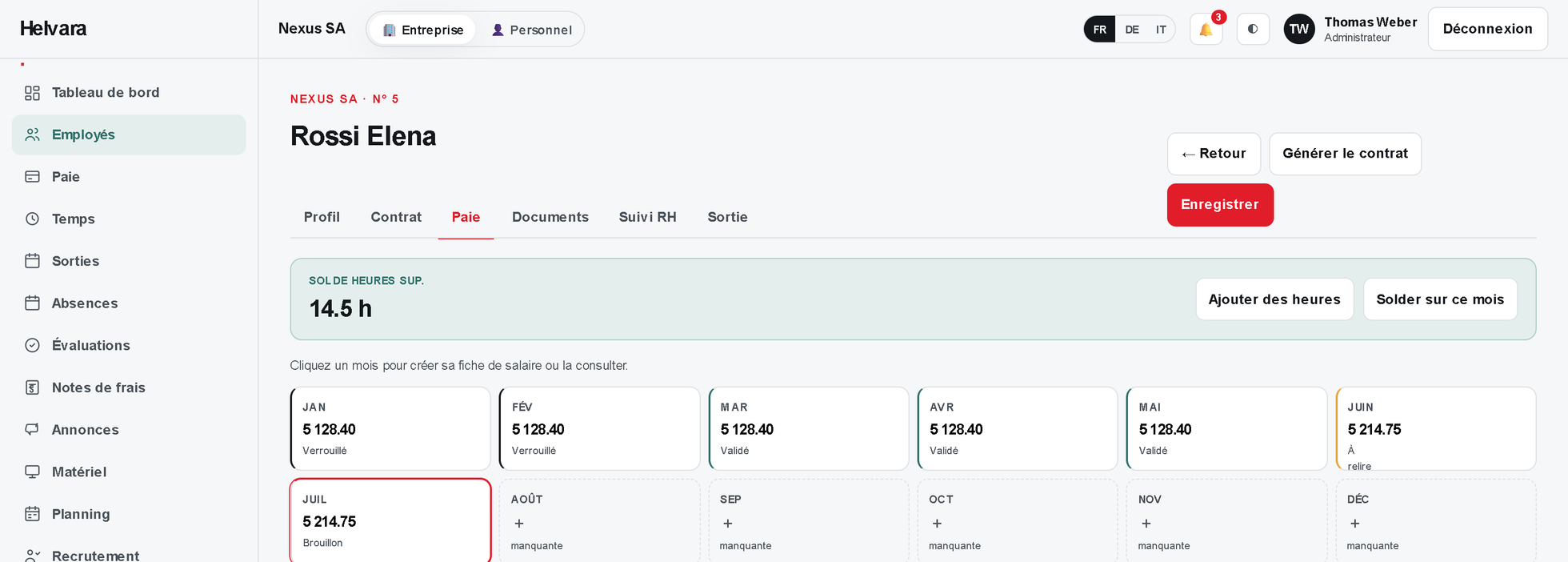Click the Rossi Elena heading
This screenshot has height=562, width=1568.
(x=363, y=136)
